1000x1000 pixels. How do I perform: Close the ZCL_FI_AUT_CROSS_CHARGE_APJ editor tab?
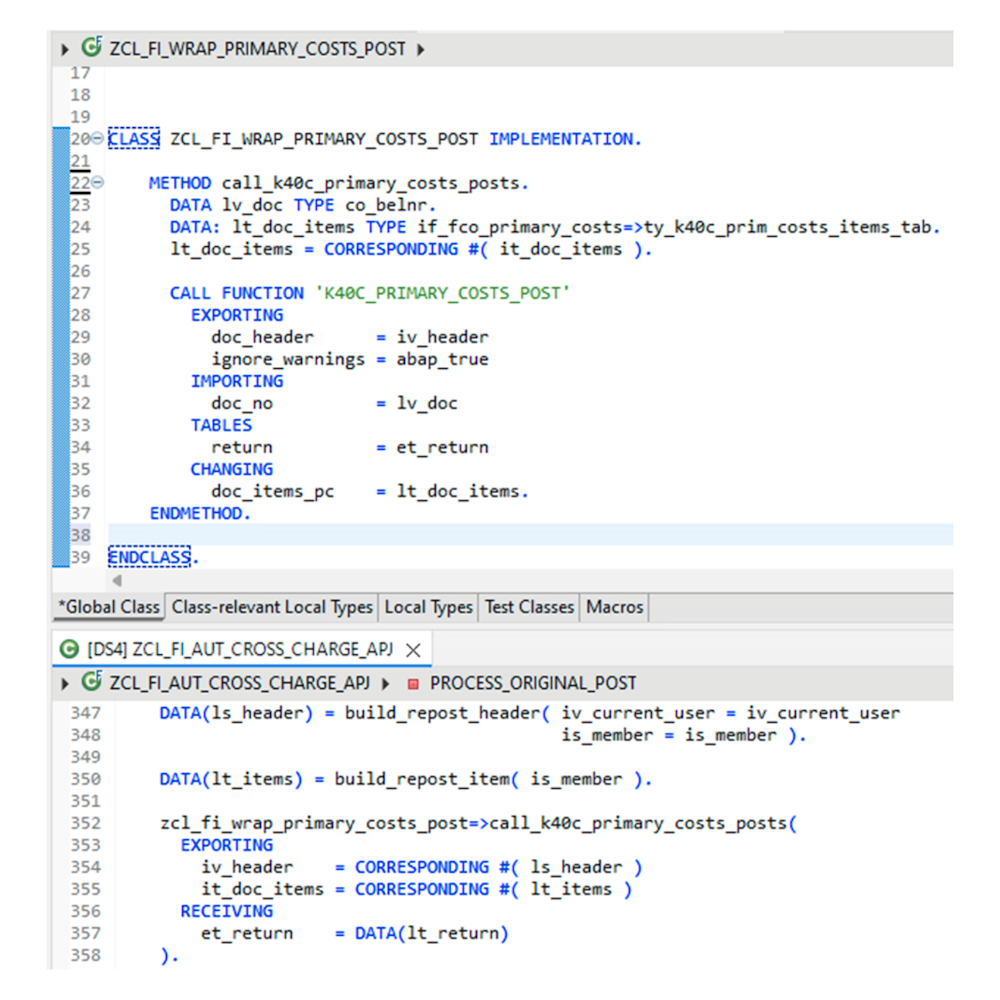413,650
